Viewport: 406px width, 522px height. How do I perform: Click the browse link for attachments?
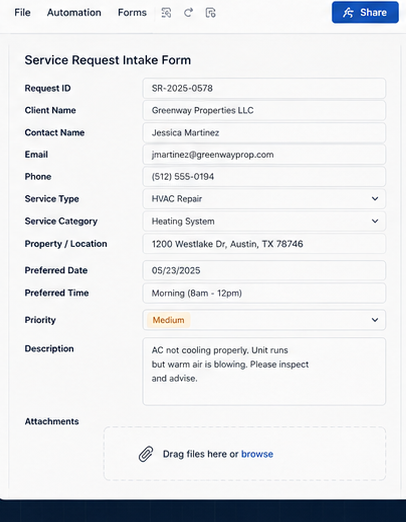click(x=257, y=454)
